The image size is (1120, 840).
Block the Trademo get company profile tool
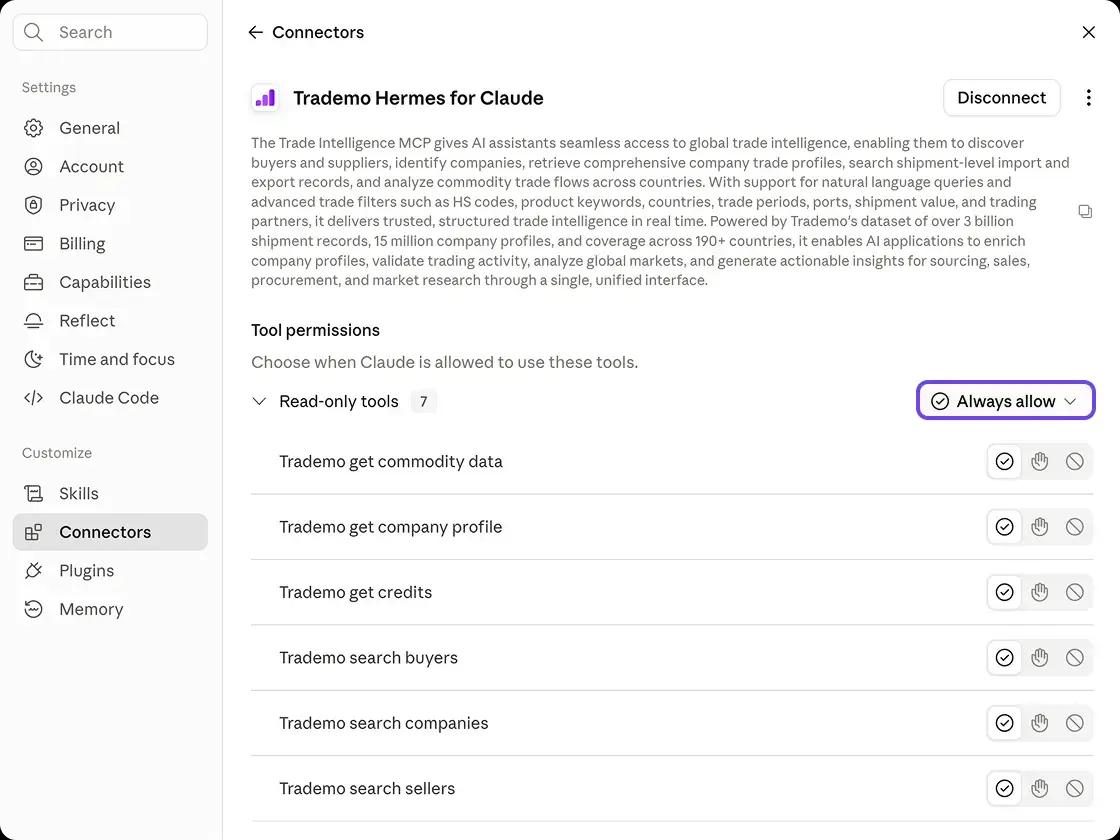pos(1074,527)
